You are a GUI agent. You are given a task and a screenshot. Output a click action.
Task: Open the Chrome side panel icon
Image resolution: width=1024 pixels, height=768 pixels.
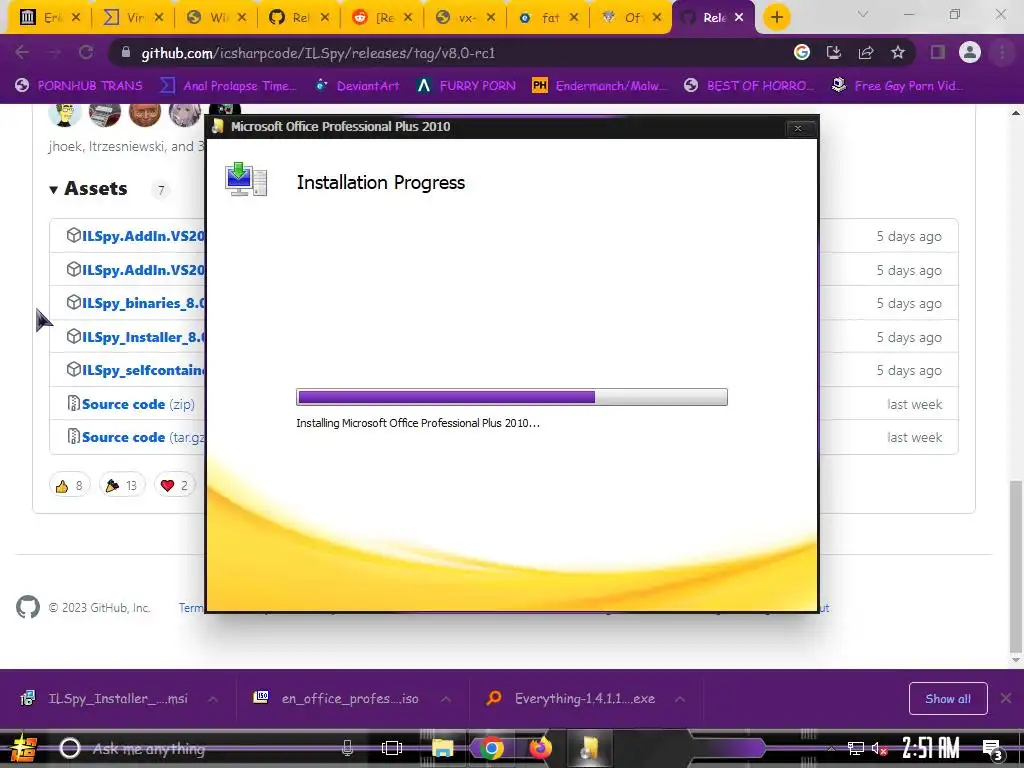pos(938,52)
